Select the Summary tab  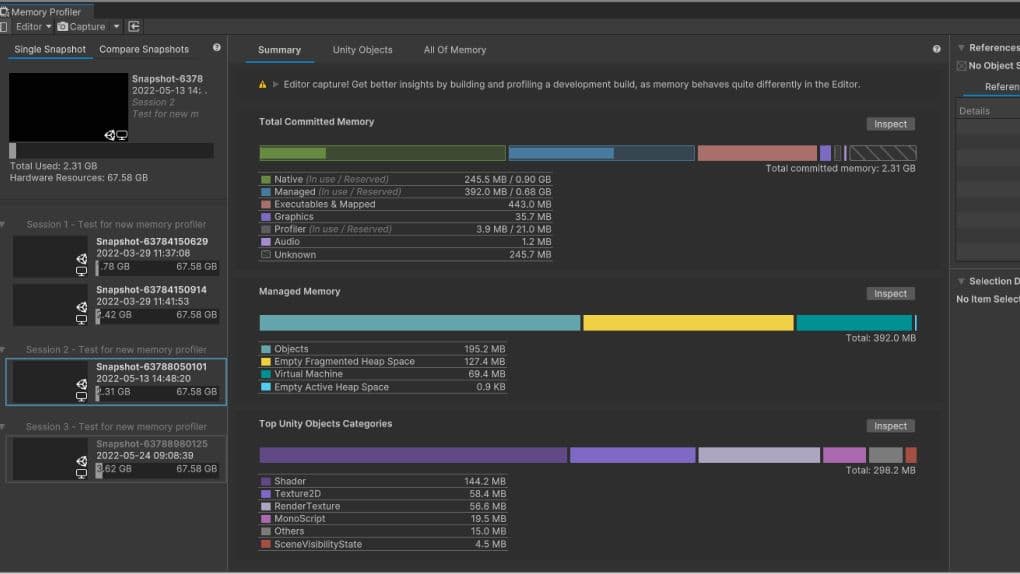279,50
